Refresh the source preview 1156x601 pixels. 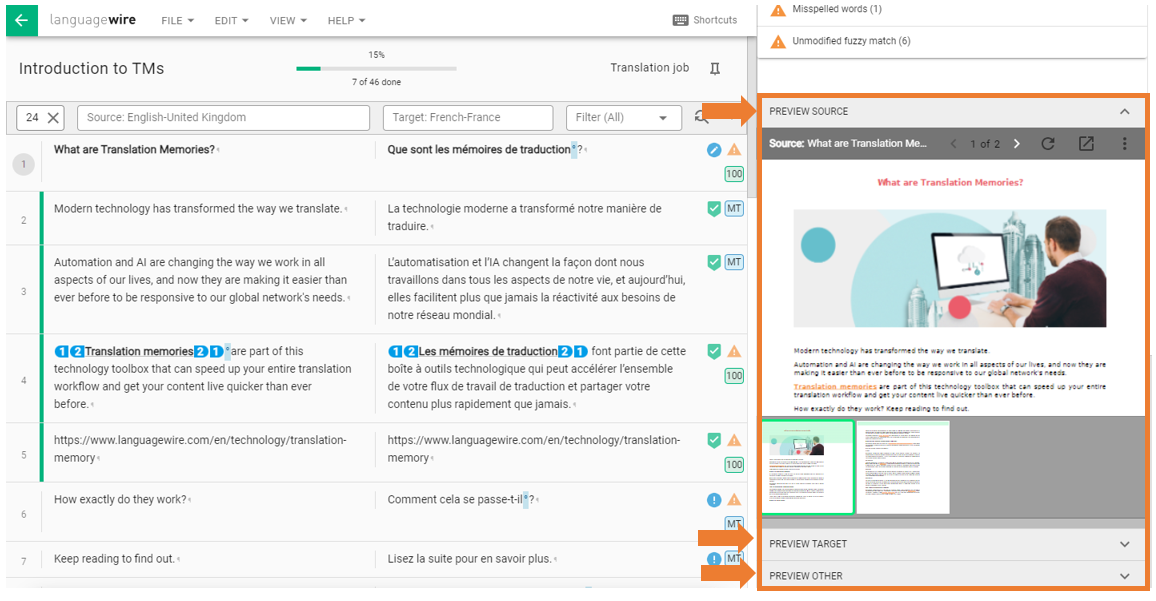pyautogui.click(x=1047, y=144)
